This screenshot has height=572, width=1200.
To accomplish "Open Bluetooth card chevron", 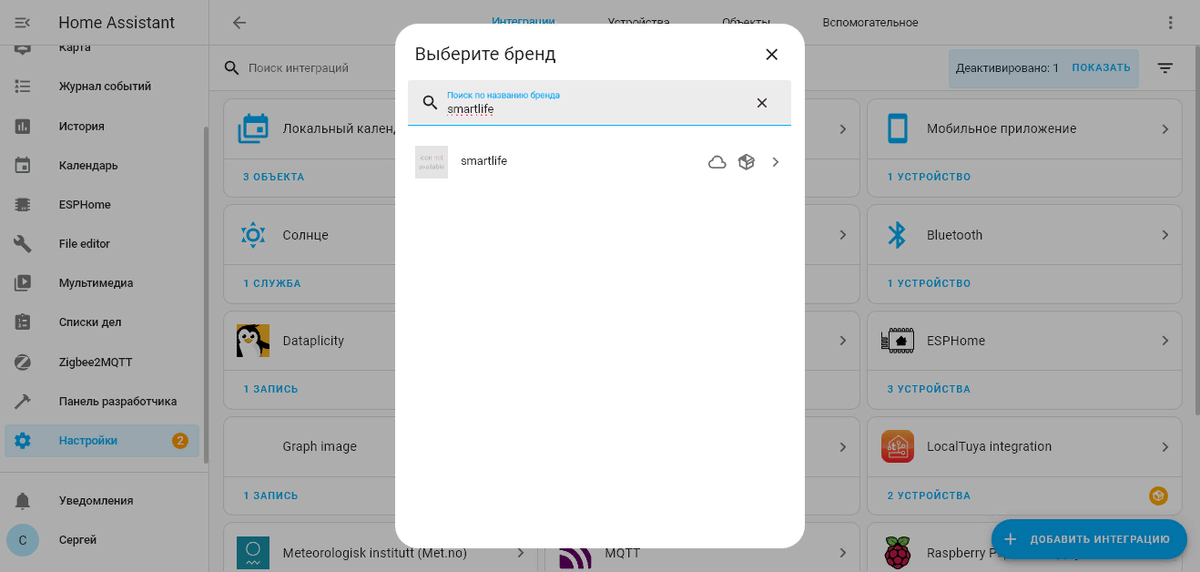I will (1165, 235).
